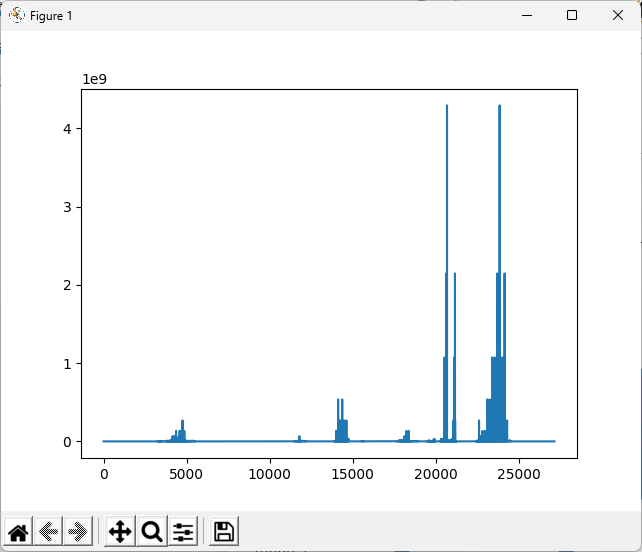
Task: Click the 1e9 scale label above axis
Action: click(94, 79)
